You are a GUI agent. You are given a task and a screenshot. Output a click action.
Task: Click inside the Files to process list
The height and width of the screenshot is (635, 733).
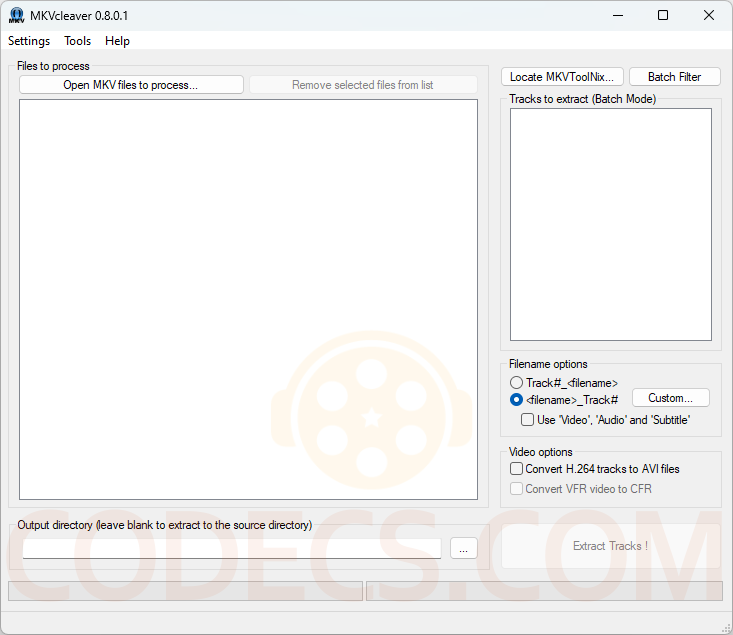pyautogui.click(x=248, y=299)
